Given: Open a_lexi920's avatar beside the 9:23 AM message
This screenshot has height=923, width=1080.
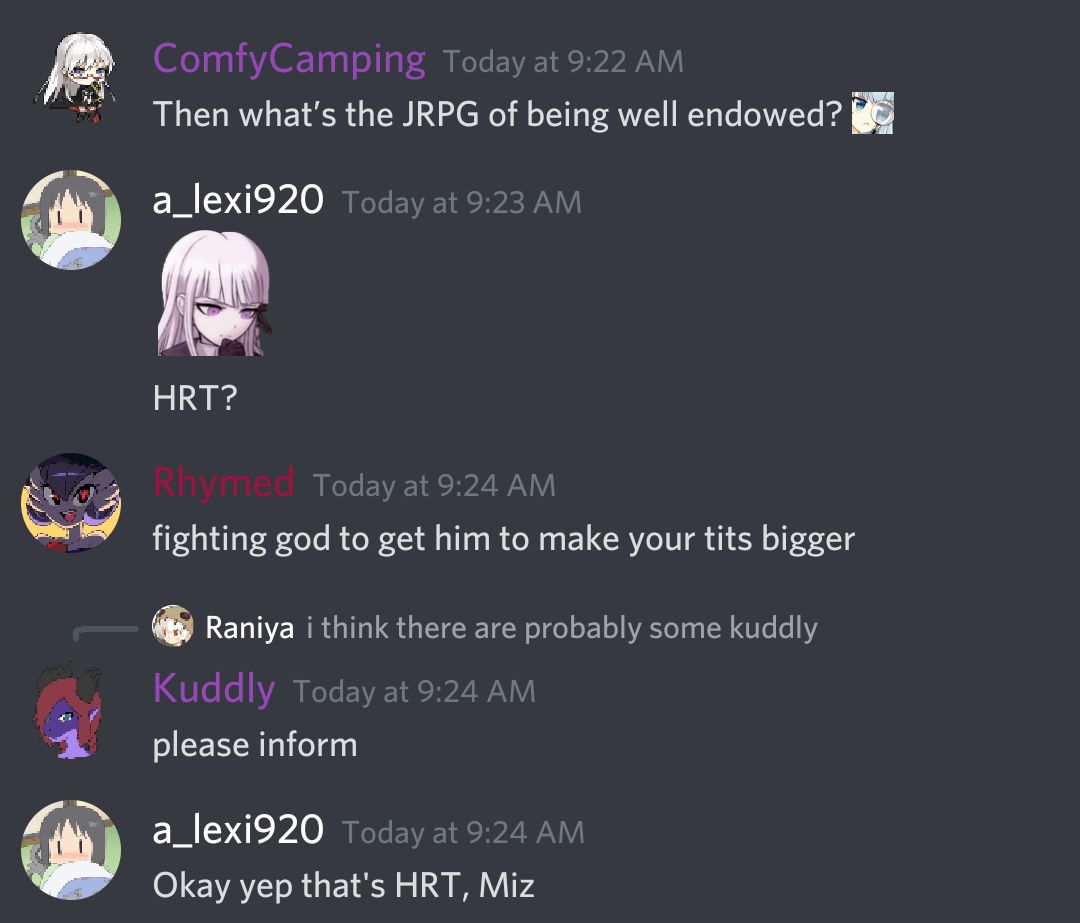Looking at the screenshot, I should click(x=71, y=220).
